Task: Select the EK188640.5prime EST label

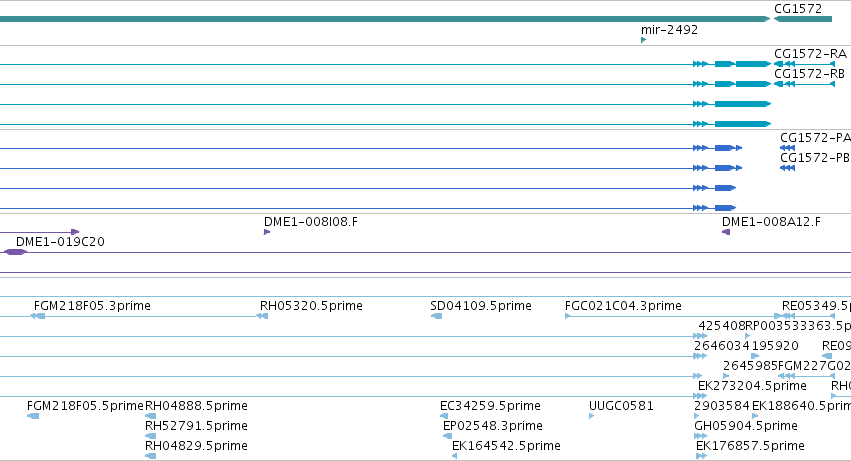Action: pyautogui.click(x=801, y=406)
